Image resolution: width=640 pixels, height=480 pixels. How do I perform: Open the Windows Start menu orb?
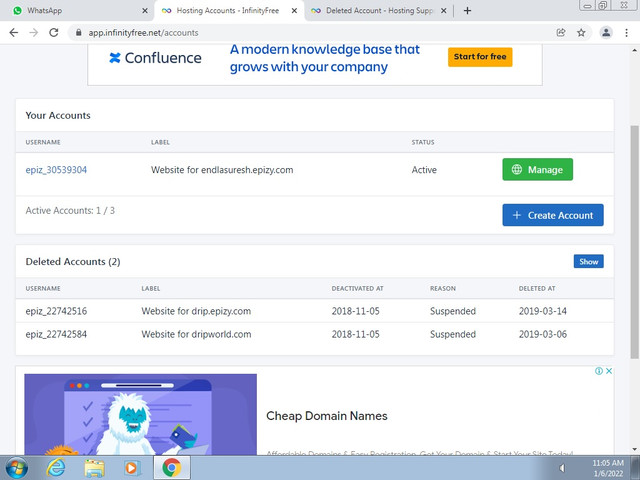click(17, 468)
